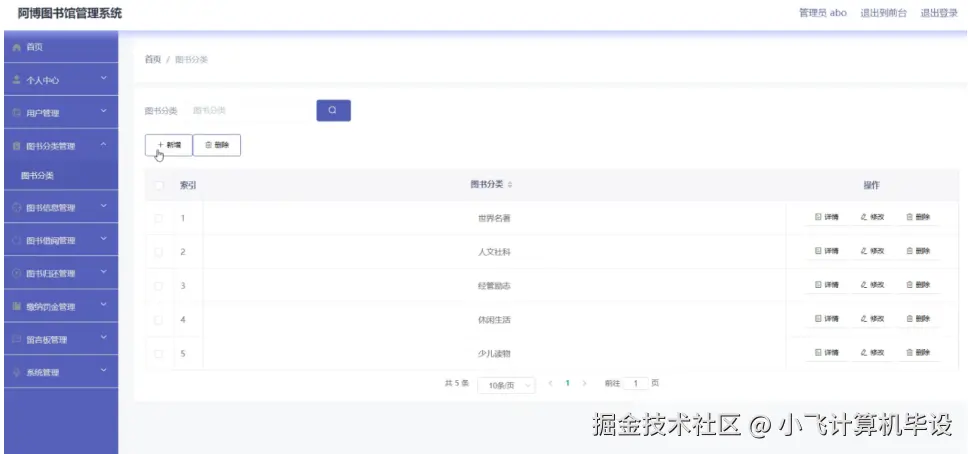Click 修改 for the 少儿读物 row

(872, 353)
